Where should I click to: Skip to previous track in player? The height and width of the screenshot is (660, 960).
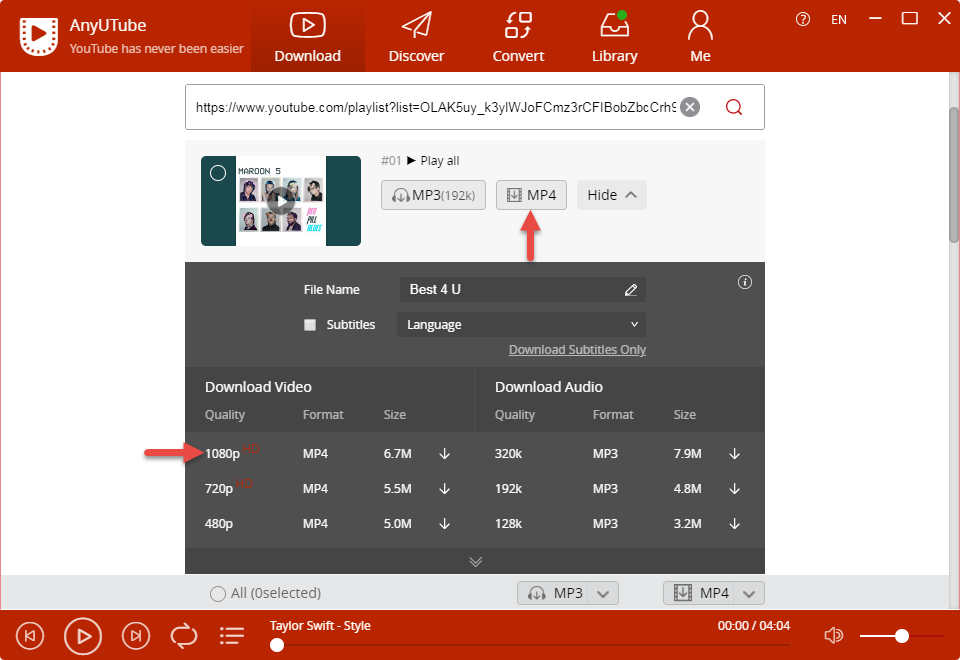tap(30, 636)
